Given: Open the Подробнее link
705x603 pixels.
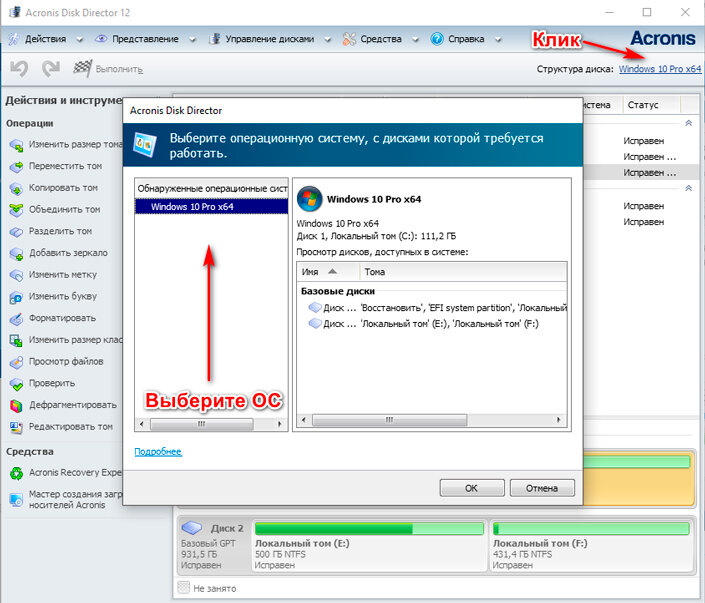Looking at the screenshot, I should point(158,451).
